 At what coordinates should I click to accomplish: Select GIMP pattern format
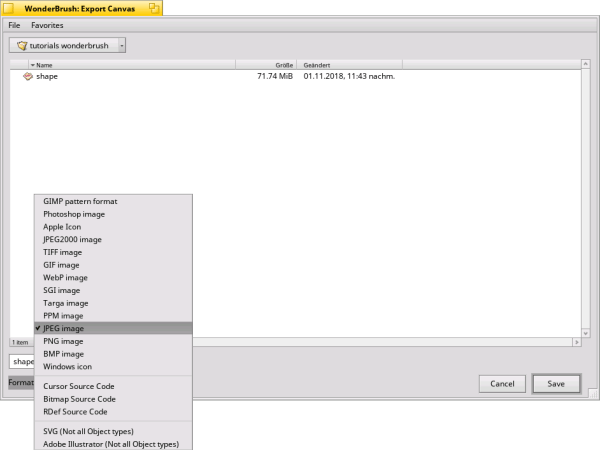pyautogui.click(x=80, y=201)
